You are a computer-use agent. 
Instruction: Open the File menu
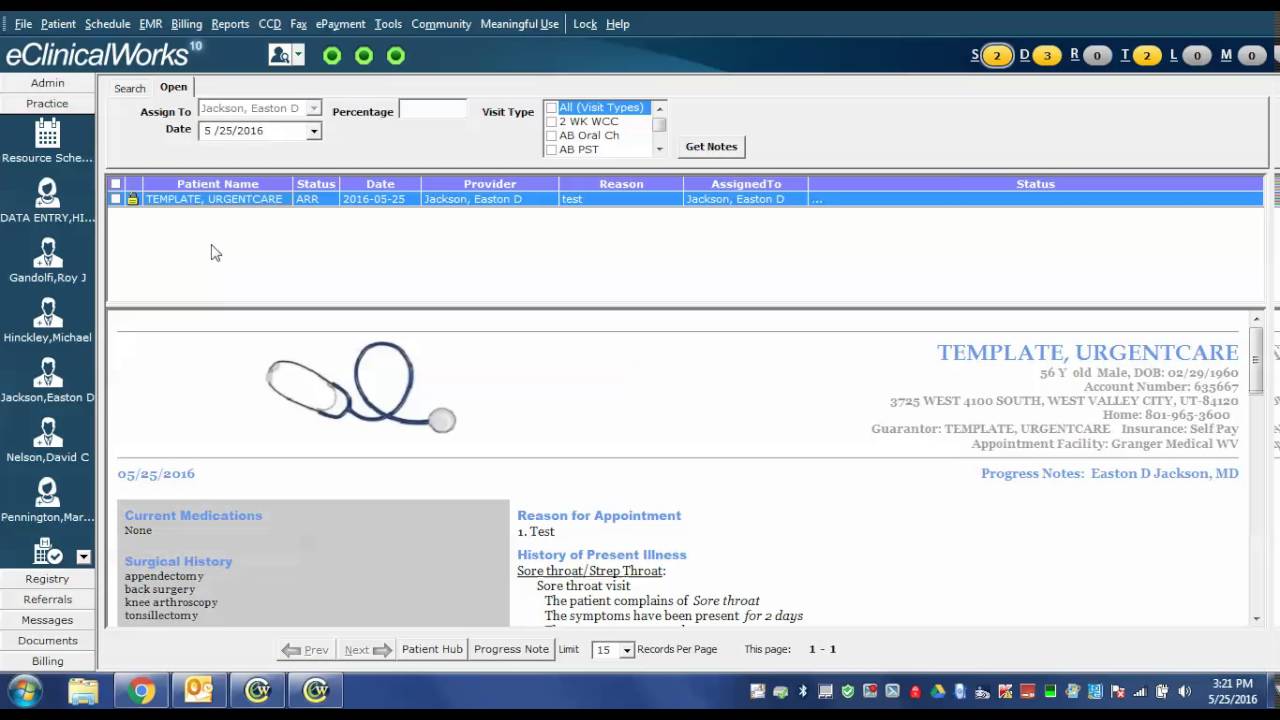(x=23, y=24)
